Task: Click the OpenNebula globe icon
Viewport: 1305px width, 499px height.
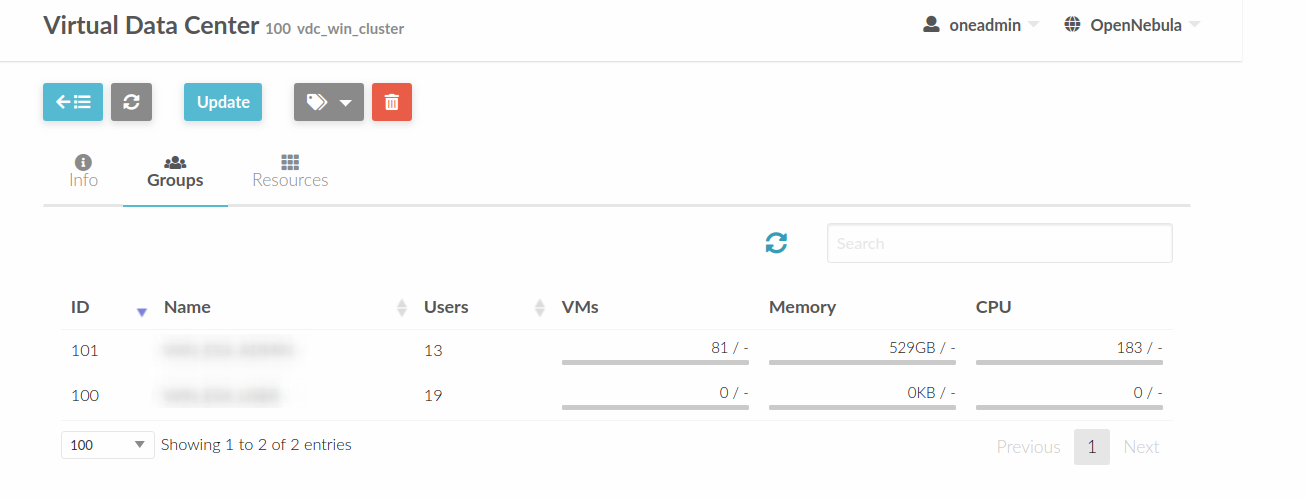Action: (x=1072, y=25)
